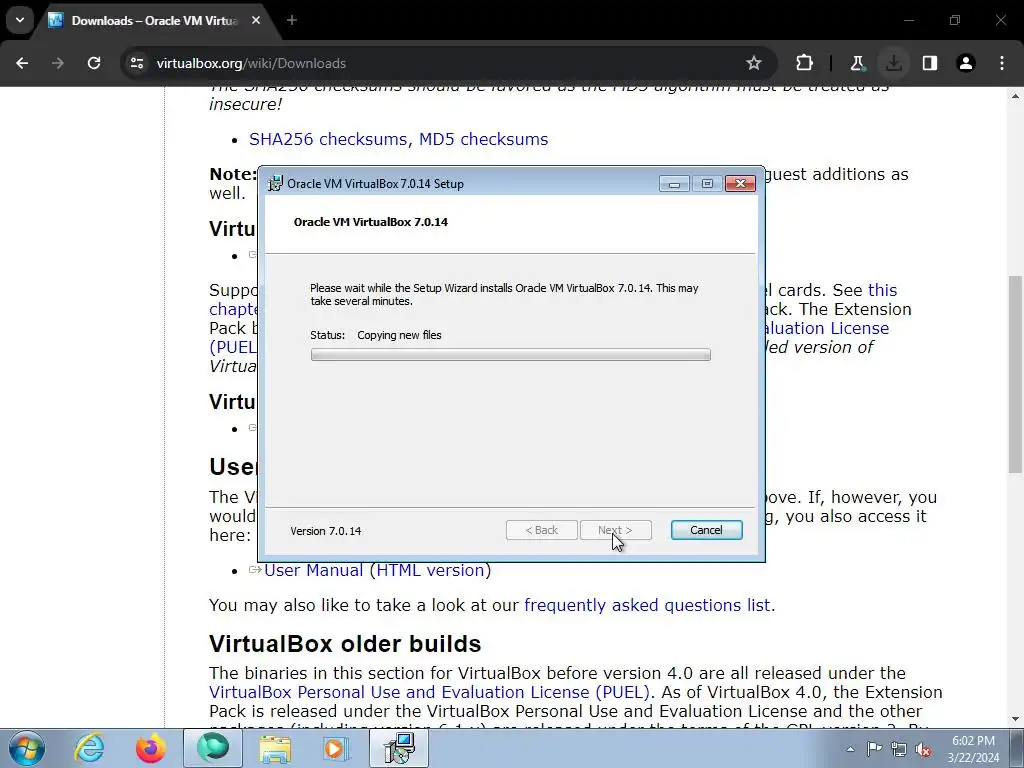
Task: Open a new Chrome tab
Action: (292, 20)
